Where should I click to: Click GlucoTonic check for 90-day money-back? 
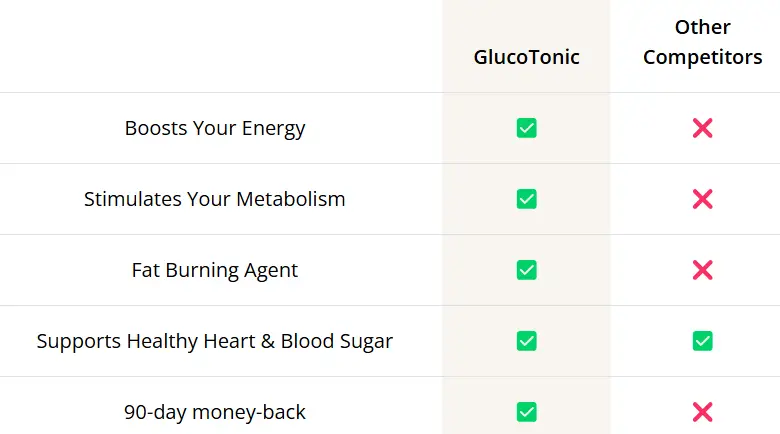526,412
